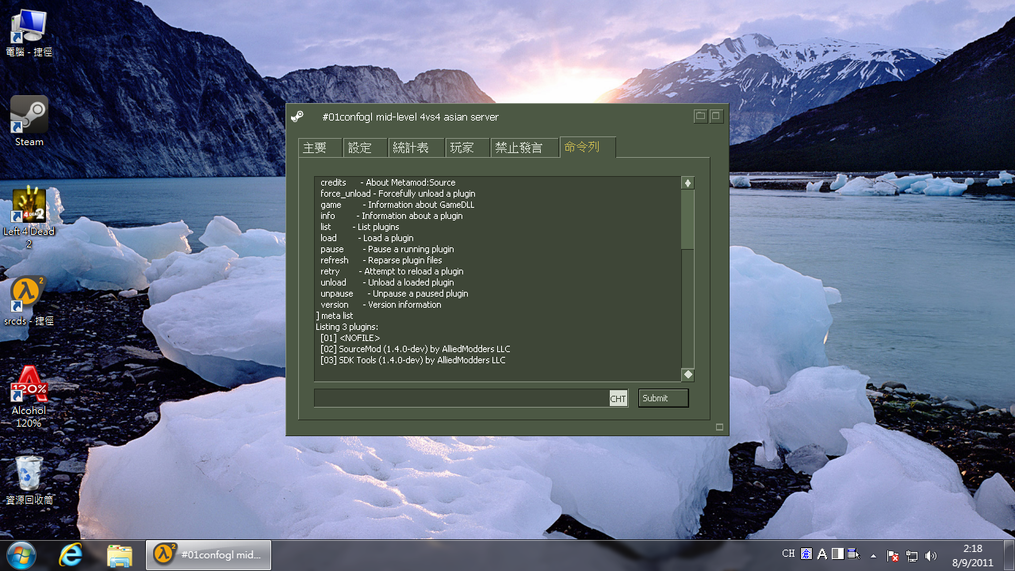Click the console scrollbar down arrow
Image resolution: width=1015 pixels, height=571 pixels.
tap(687, 374)
